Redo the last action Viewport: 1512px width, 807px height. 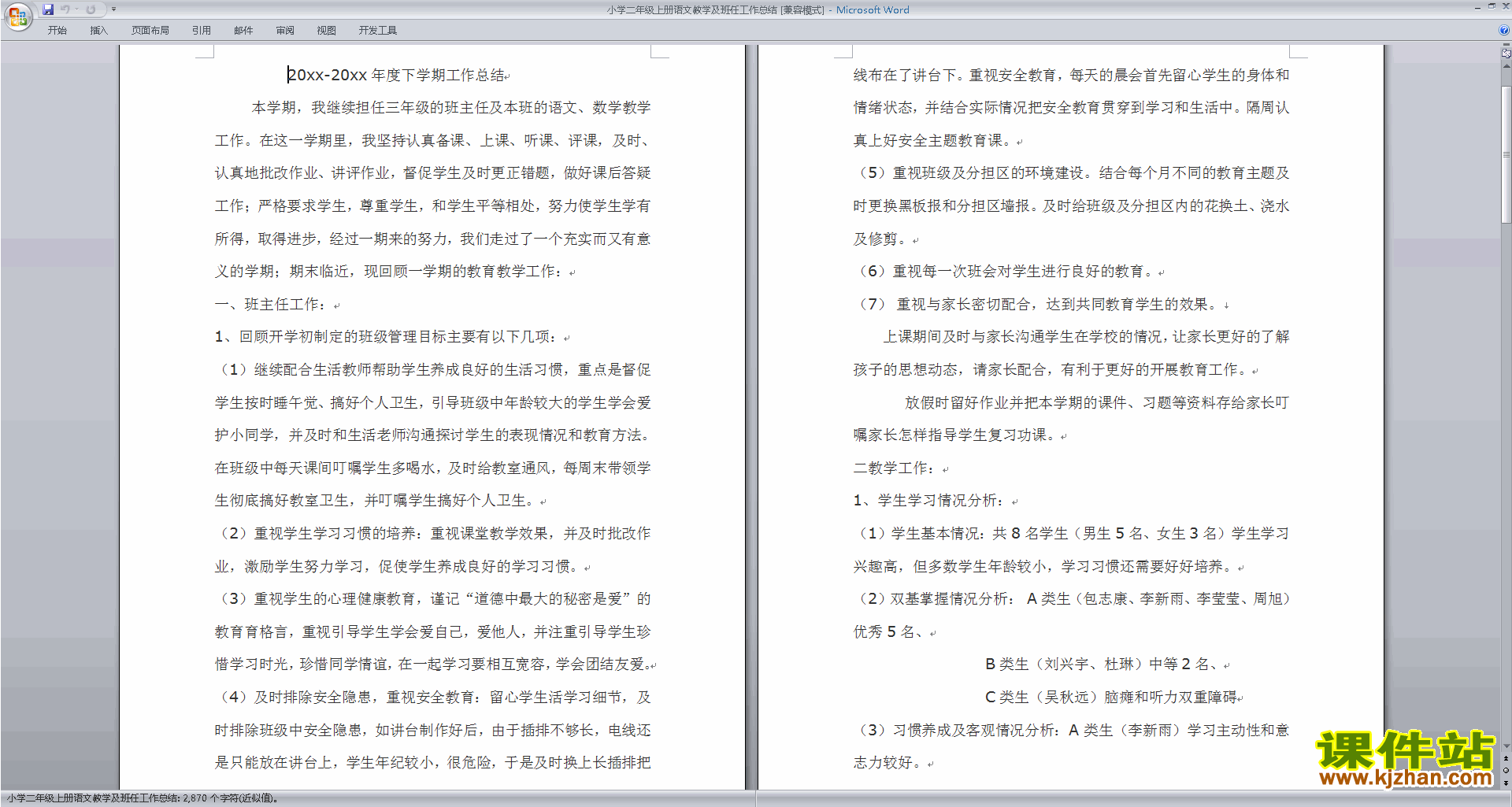[91, 9]
